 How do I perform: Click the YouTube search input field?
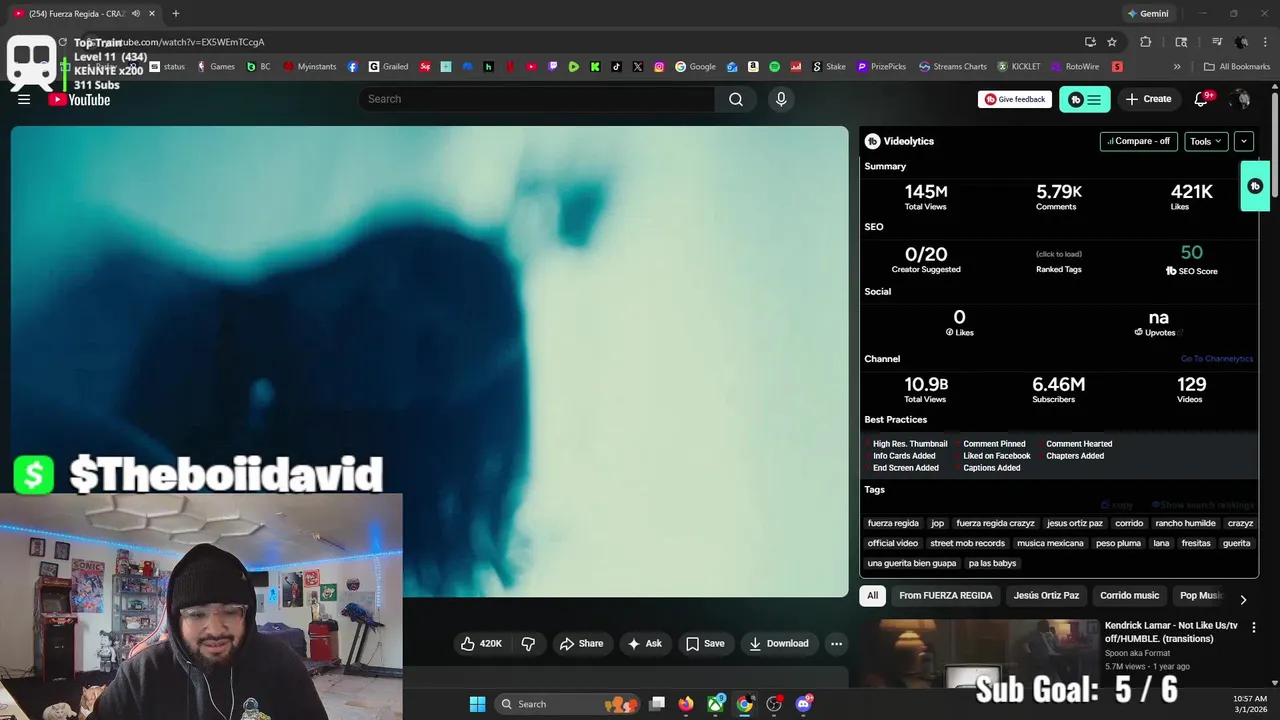point(536,99)
